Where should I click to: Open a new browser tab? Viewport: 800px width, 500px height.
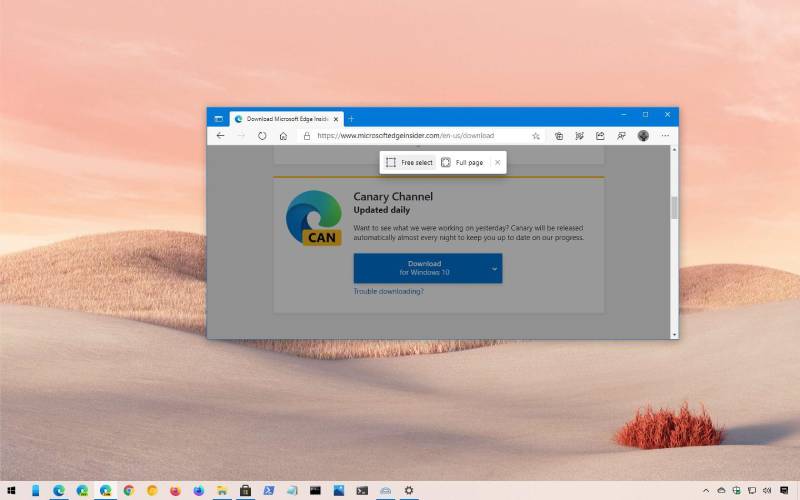(351, 118)
